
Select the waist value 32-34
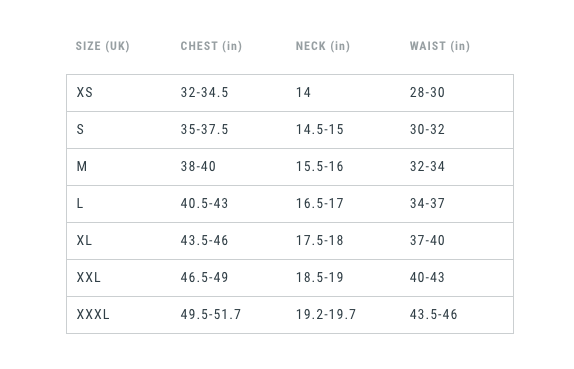(x=427, y=166)
